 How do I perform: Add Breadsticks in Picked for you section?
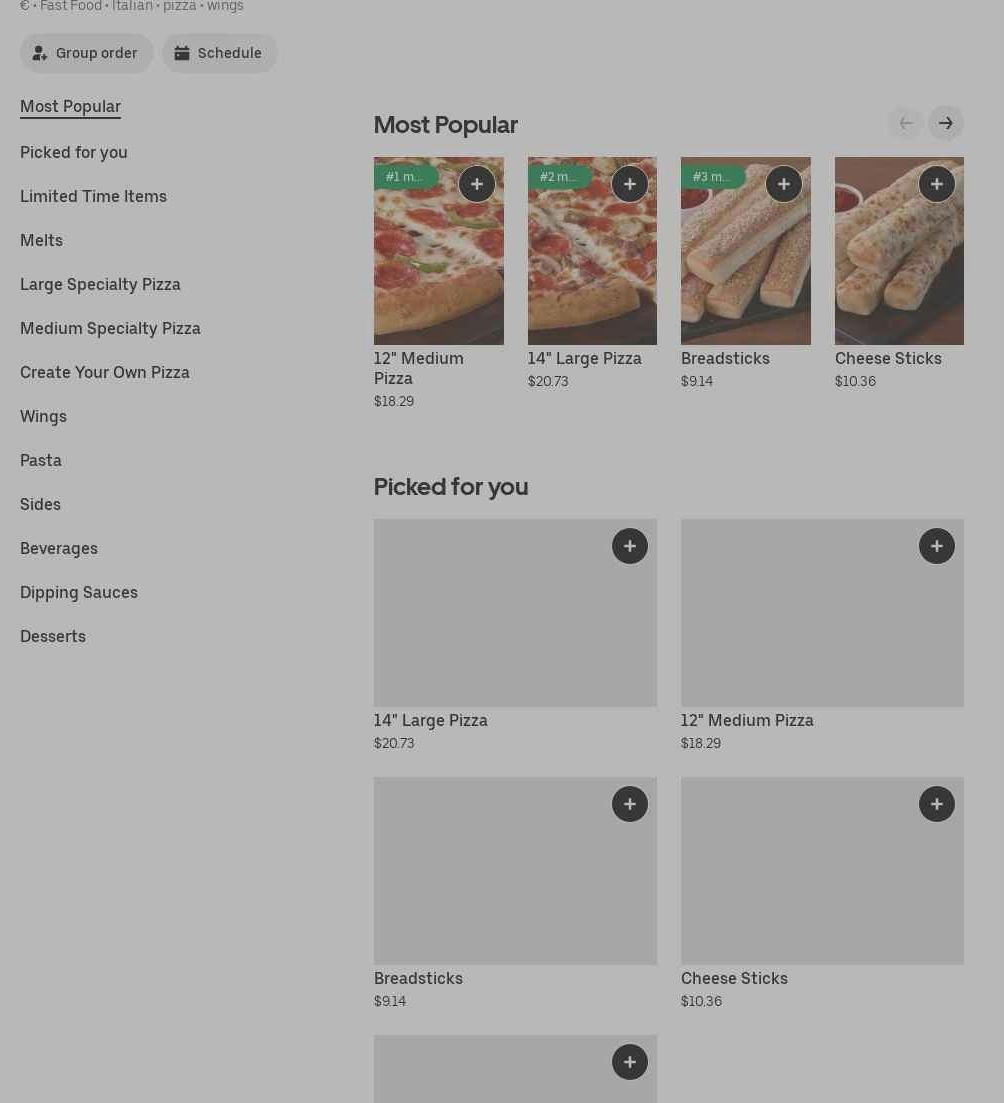[629, 804]
